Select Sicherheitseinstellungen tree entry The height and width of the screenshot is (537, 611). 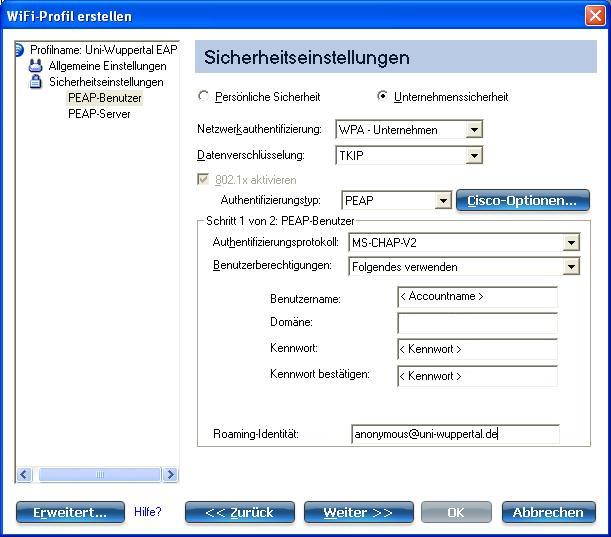[x=106, y=82]
